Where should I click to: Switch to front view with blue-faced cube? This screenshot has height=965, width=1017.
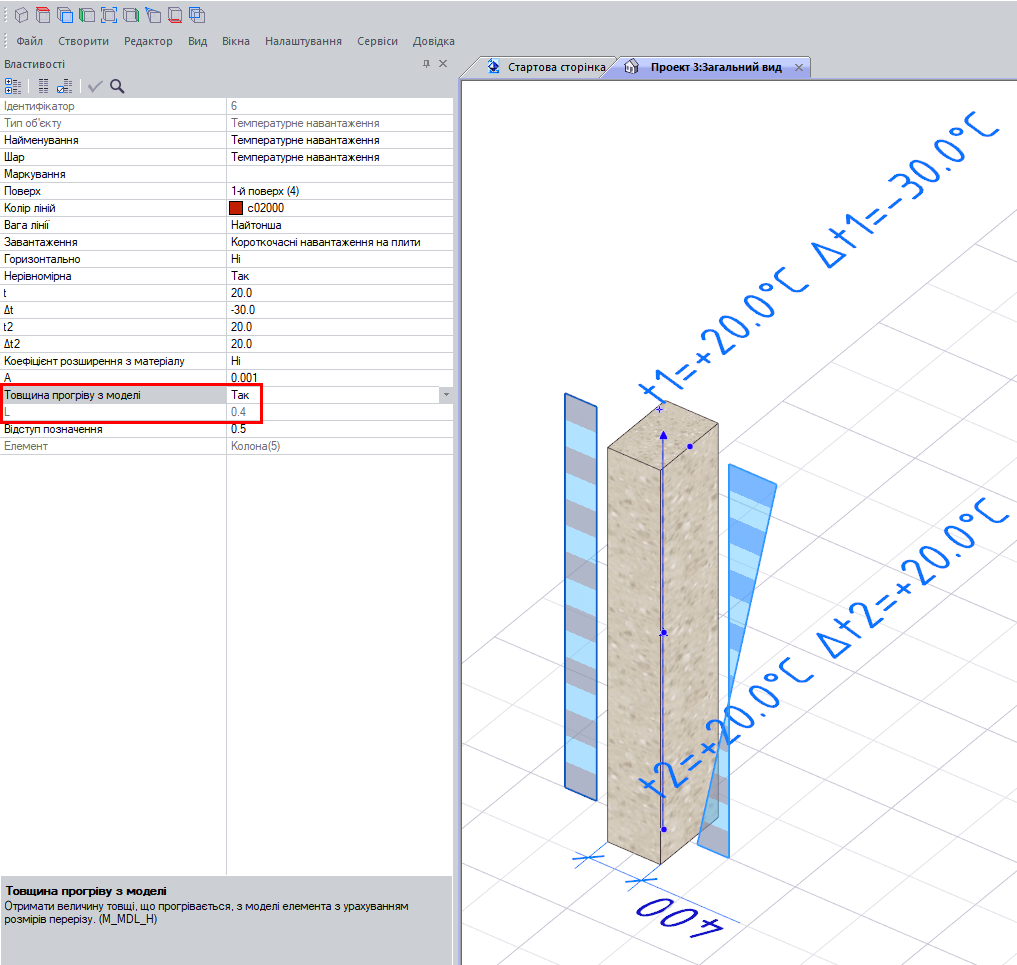coord(65,15)
